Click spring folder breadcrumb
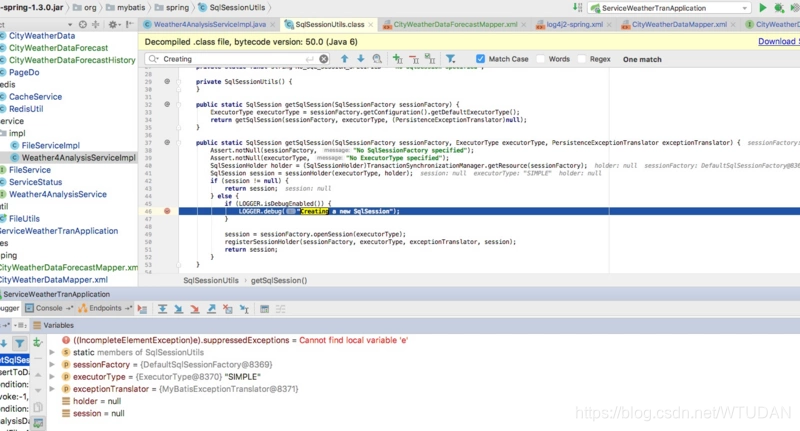 pos(172,8)
